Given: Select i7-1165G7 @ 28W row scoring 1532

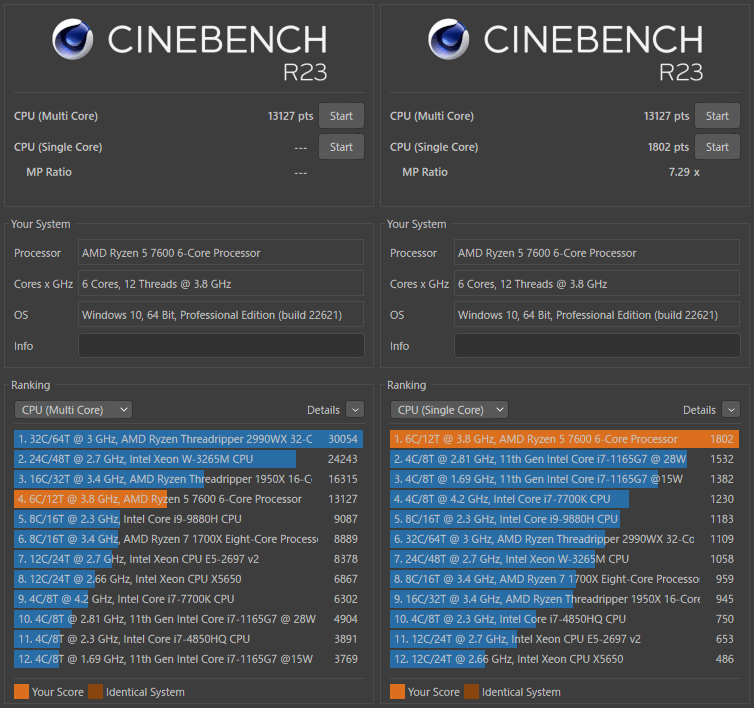Looking at the screenshot, I should (565, 459).
